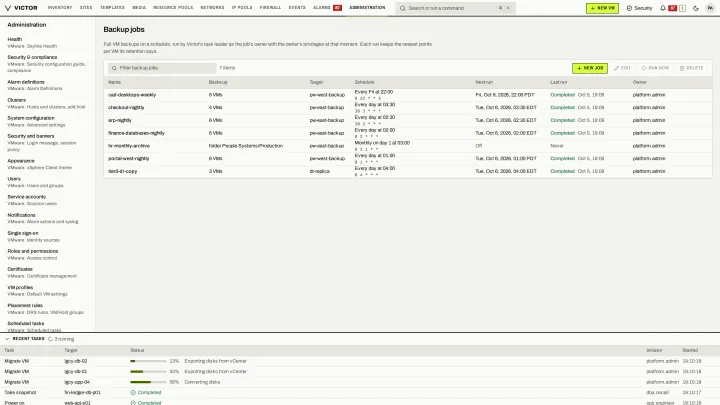
Task: Select the checkout-nightly job row
Action: [408, 107]
